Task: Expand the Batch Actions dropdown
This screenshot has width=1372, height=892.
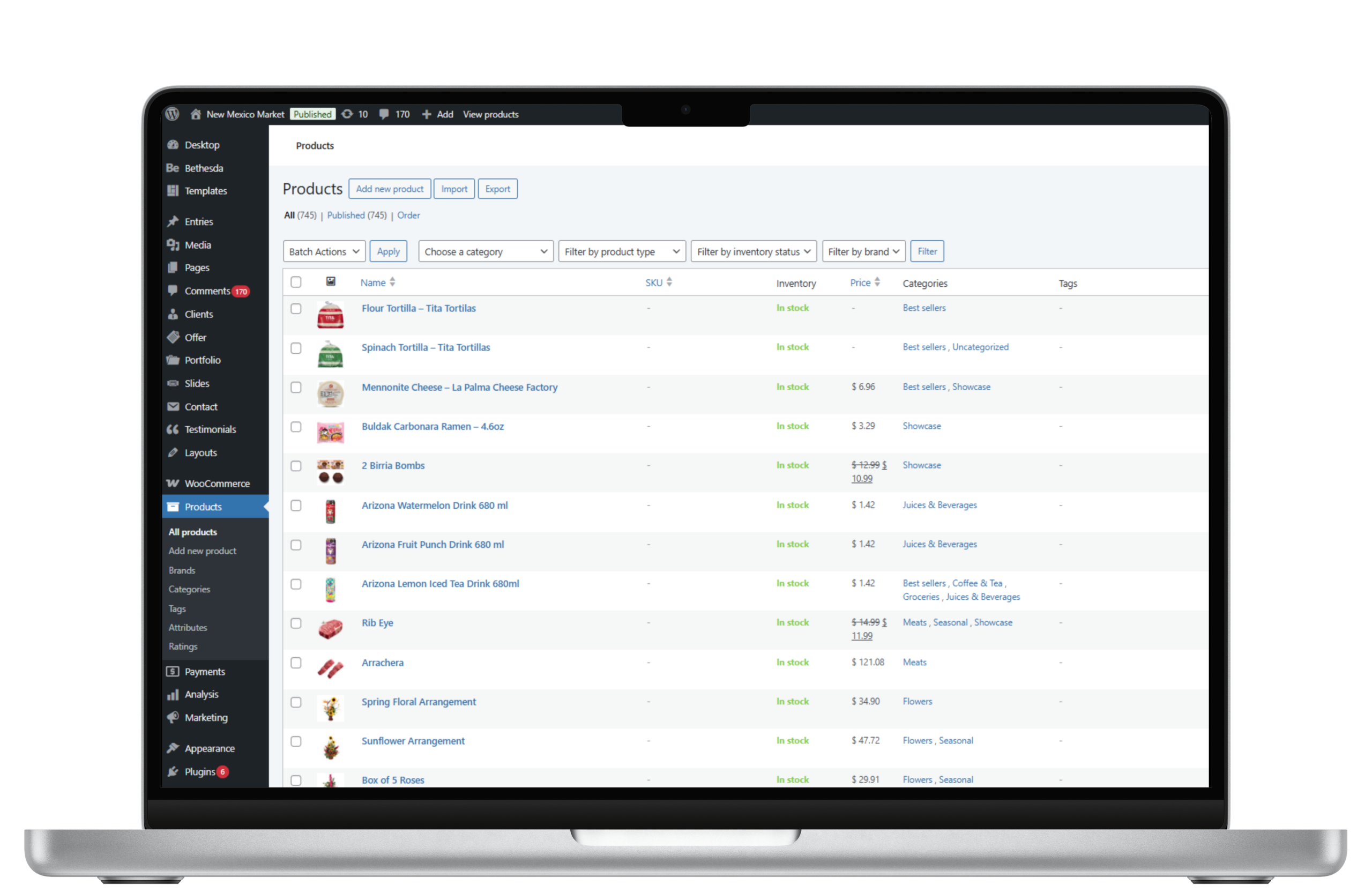Action: pyautogui.click(x=324, y=251)
